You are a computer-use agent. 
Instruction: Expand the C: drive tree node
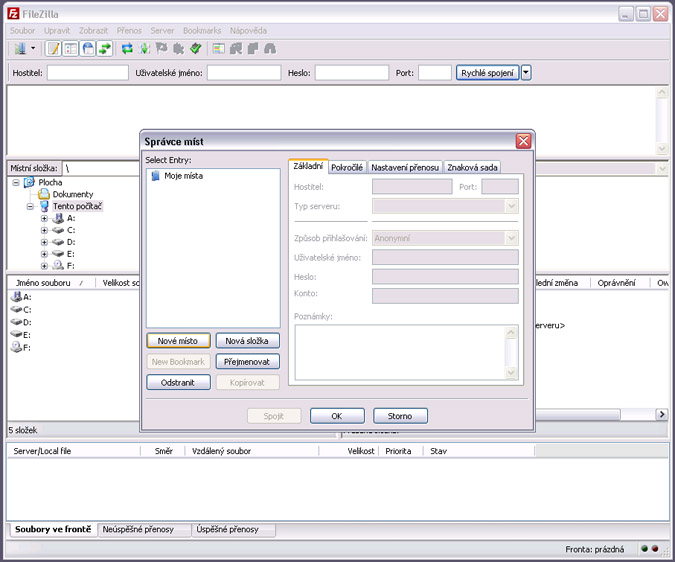tap(44, 230)
